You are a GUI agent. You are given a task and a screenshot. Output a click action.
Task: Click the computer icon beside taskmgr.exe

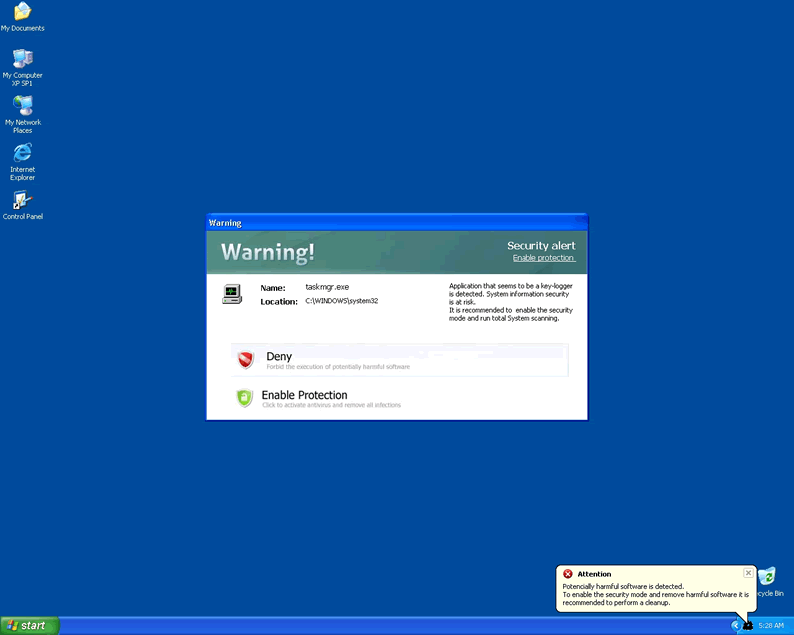pos(232,293)
